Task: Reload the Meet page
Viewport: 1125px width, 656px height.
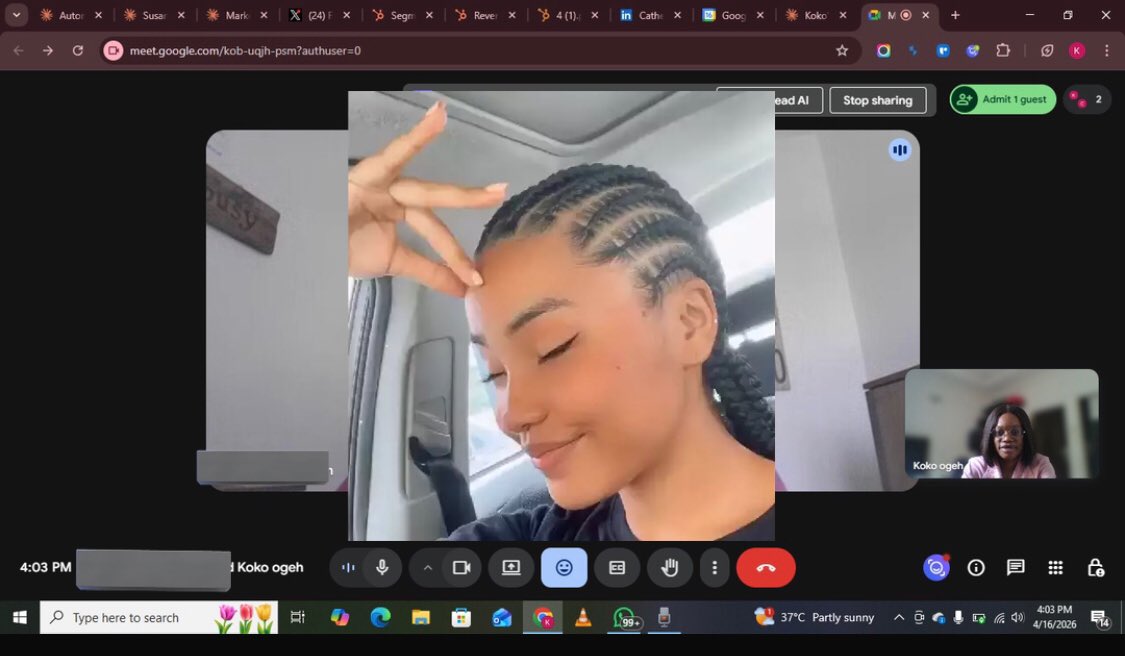Action: tap(77, 50)
